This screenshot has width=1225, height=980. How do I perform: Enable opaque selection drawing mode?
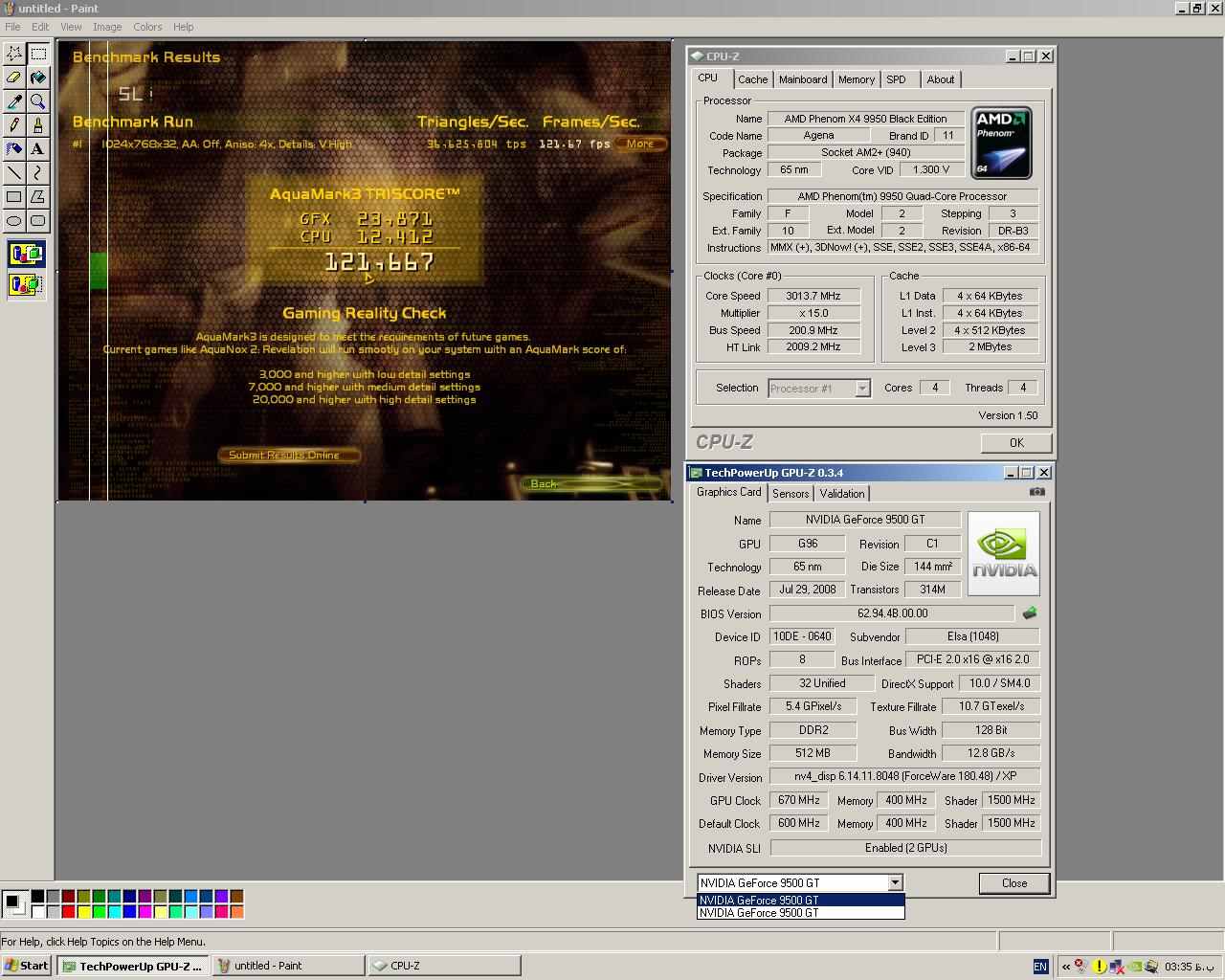pos(26,255)
